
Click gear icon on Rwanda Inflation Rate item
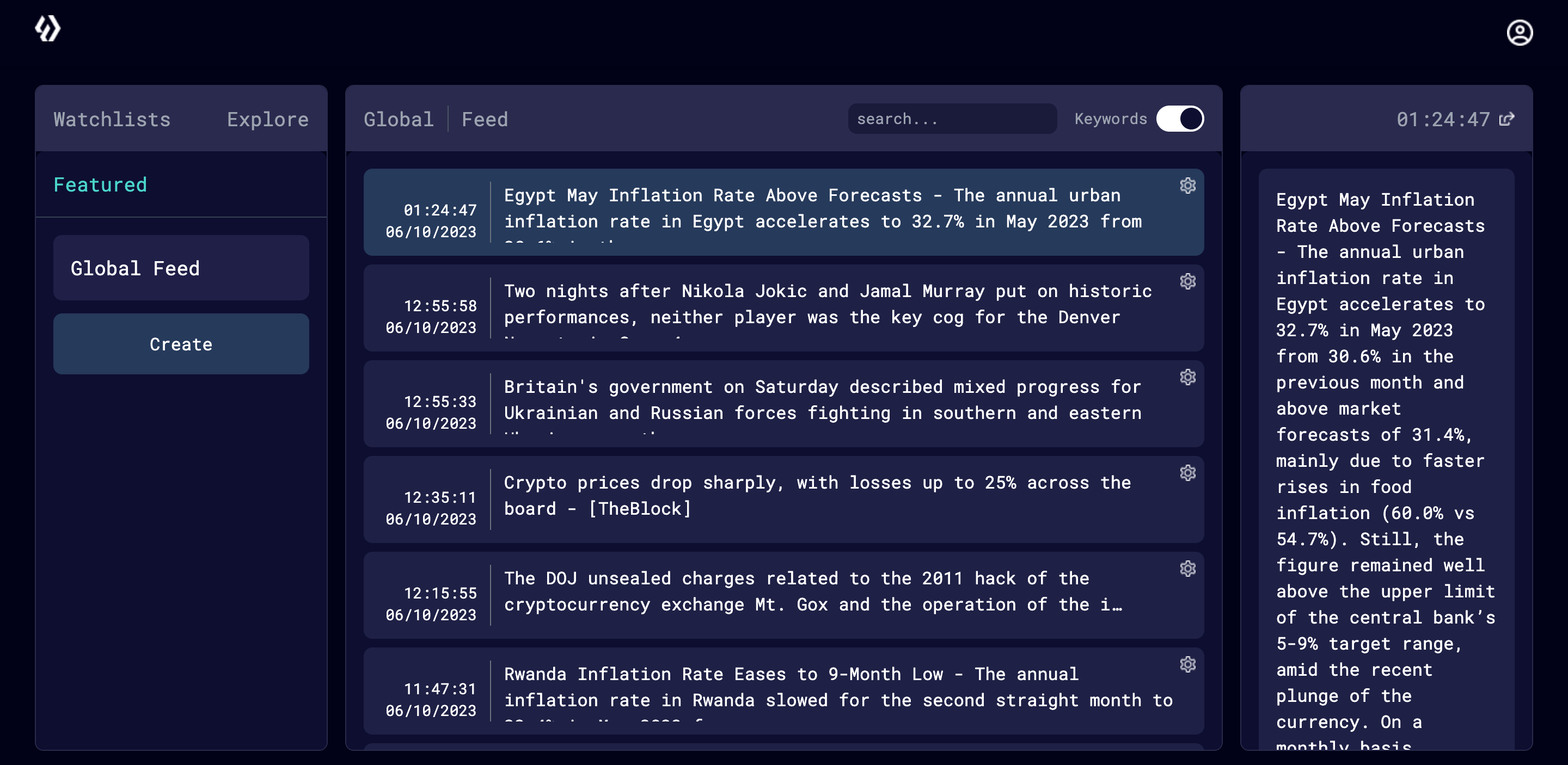pos(1187,664)
